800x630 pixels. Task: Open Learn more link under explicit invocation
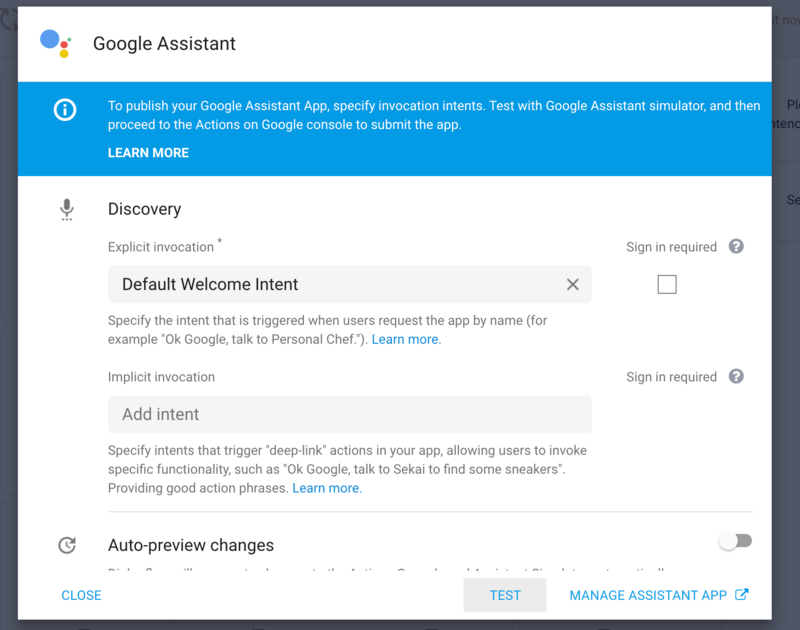click(406, 339)
